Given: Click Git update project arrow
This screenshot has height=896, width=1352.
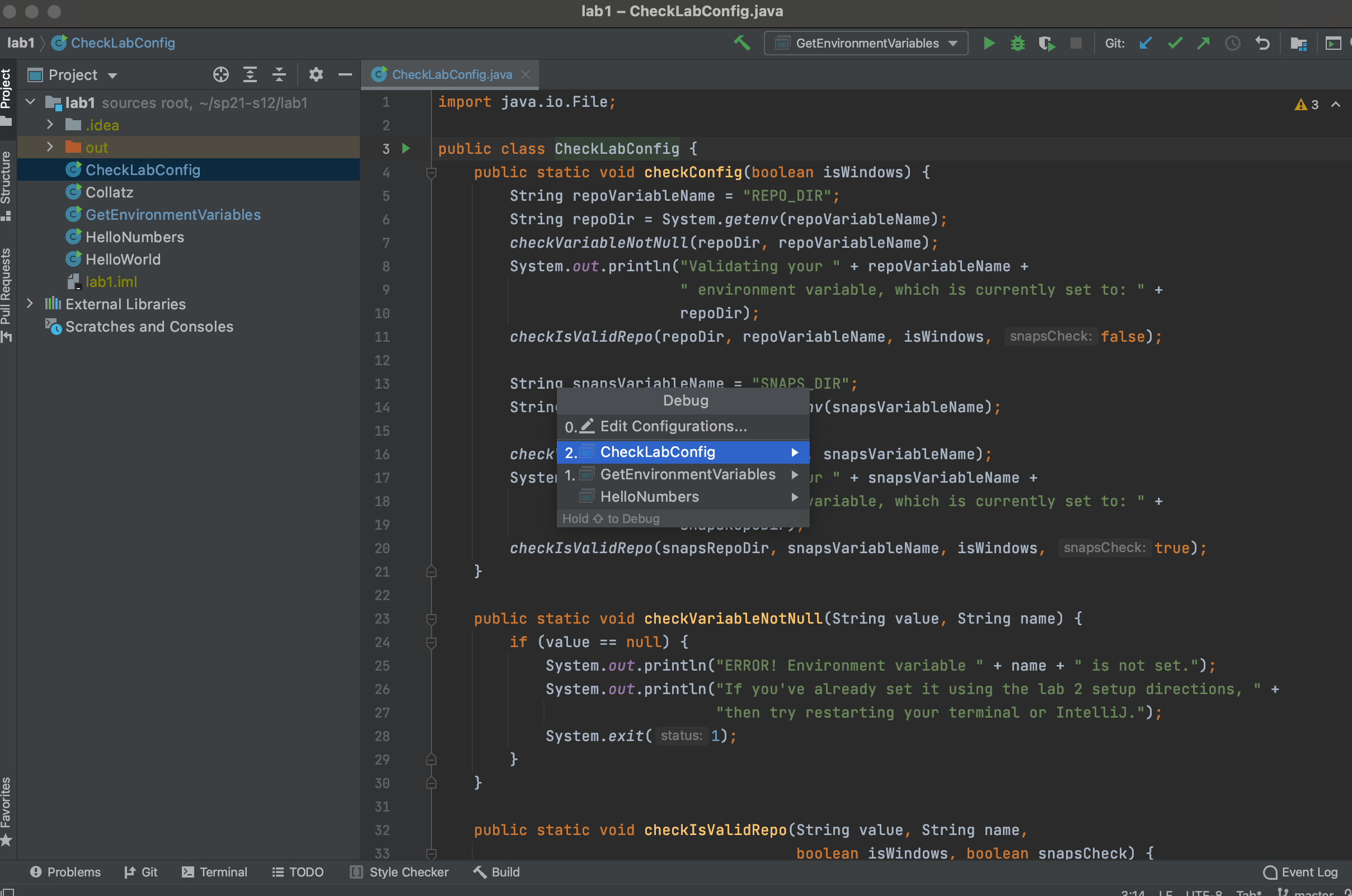Looking at the screenshot, I should pos(1145,44).
